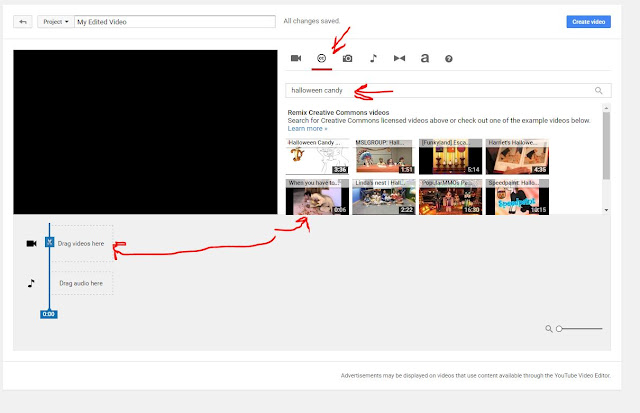Screen dimensions: 640x413
Task: Select the Halloween Candy video thumbnail
Action: click(x=317, y=157)
